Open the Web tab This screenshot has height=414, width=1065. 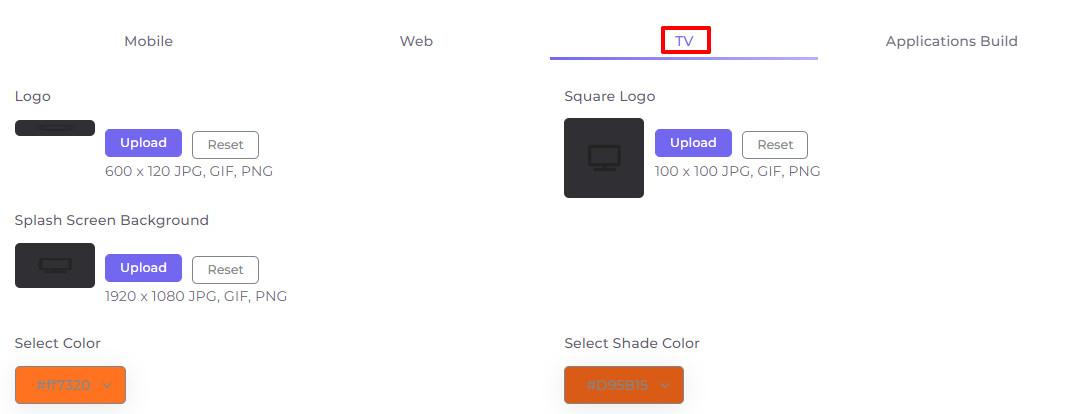(x=416, y=41)
